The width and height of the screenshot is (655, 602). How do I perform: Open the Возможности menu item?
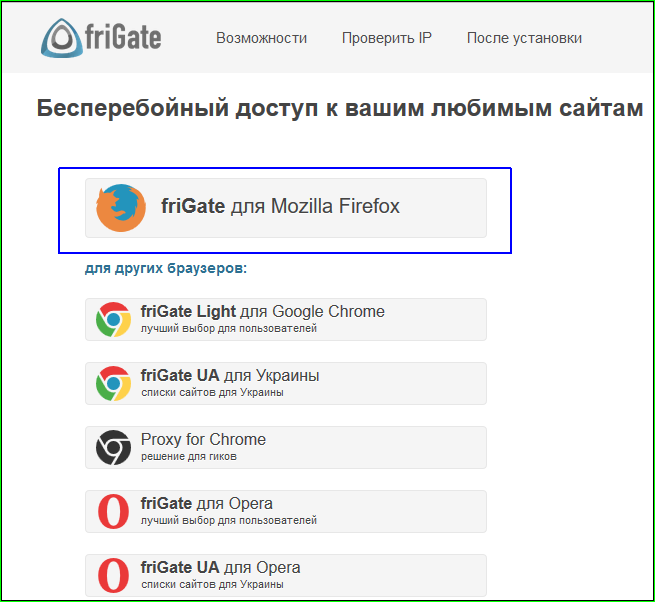pyautogui.click(x=261, y=38)
